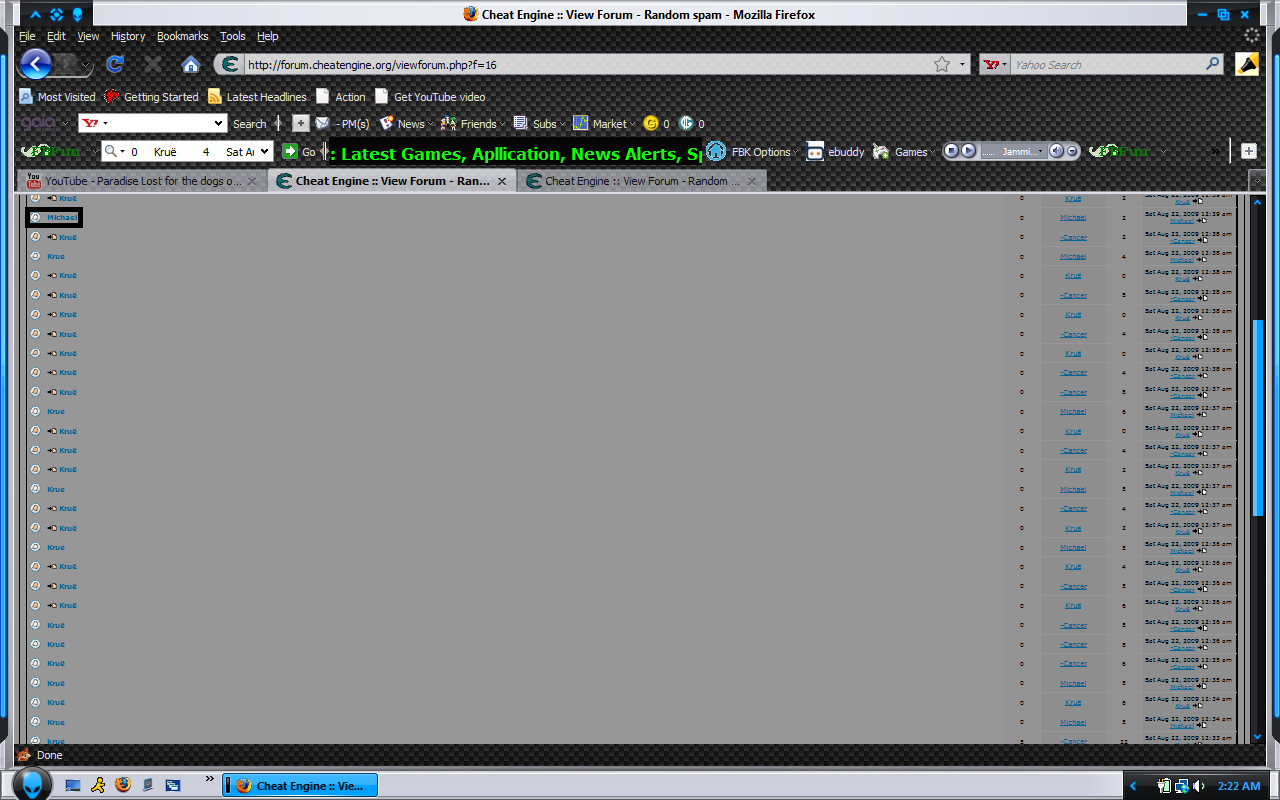Go to the Firefox home page icon
Image resolution: width=1280 pixels, height=800 pixels.
click(190, 65)
